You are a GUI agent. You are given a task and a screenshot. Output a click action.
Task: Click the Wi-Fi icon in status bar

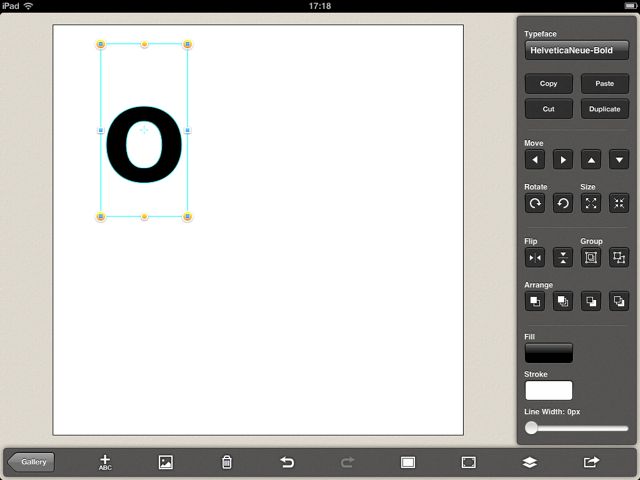(x=28, y=6)
